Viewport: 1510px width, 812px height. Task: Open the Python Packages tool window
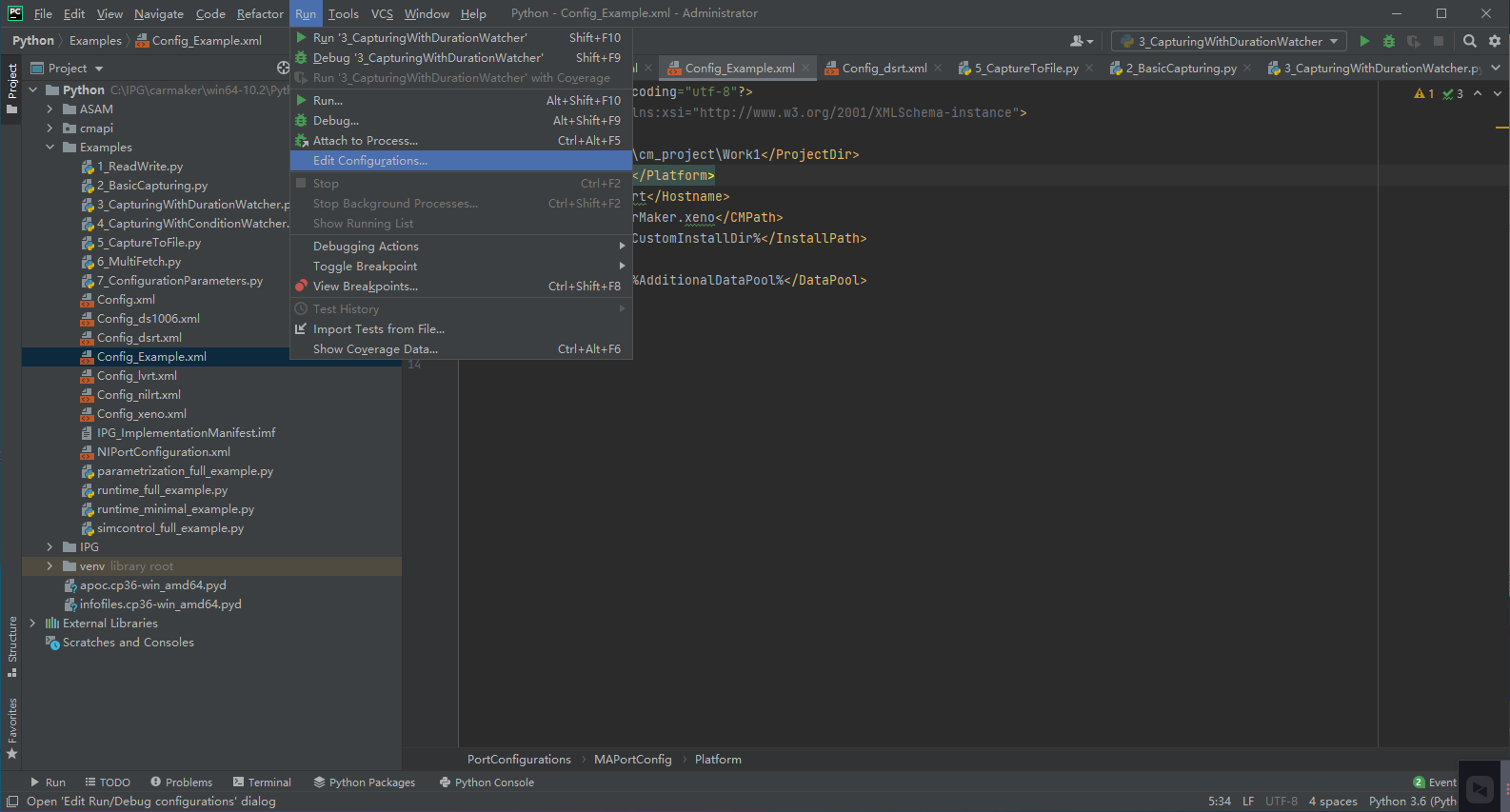(365, 782)
